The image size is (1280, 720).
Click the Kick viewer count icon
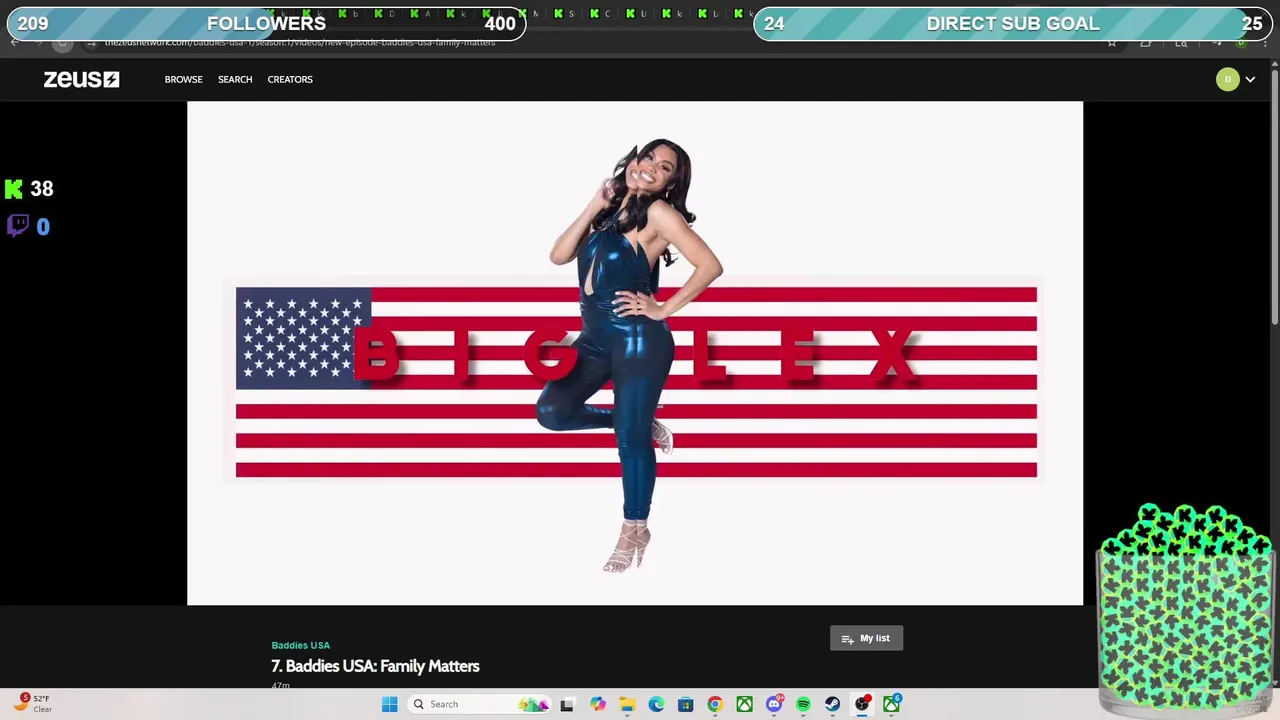tap(14, 189)
